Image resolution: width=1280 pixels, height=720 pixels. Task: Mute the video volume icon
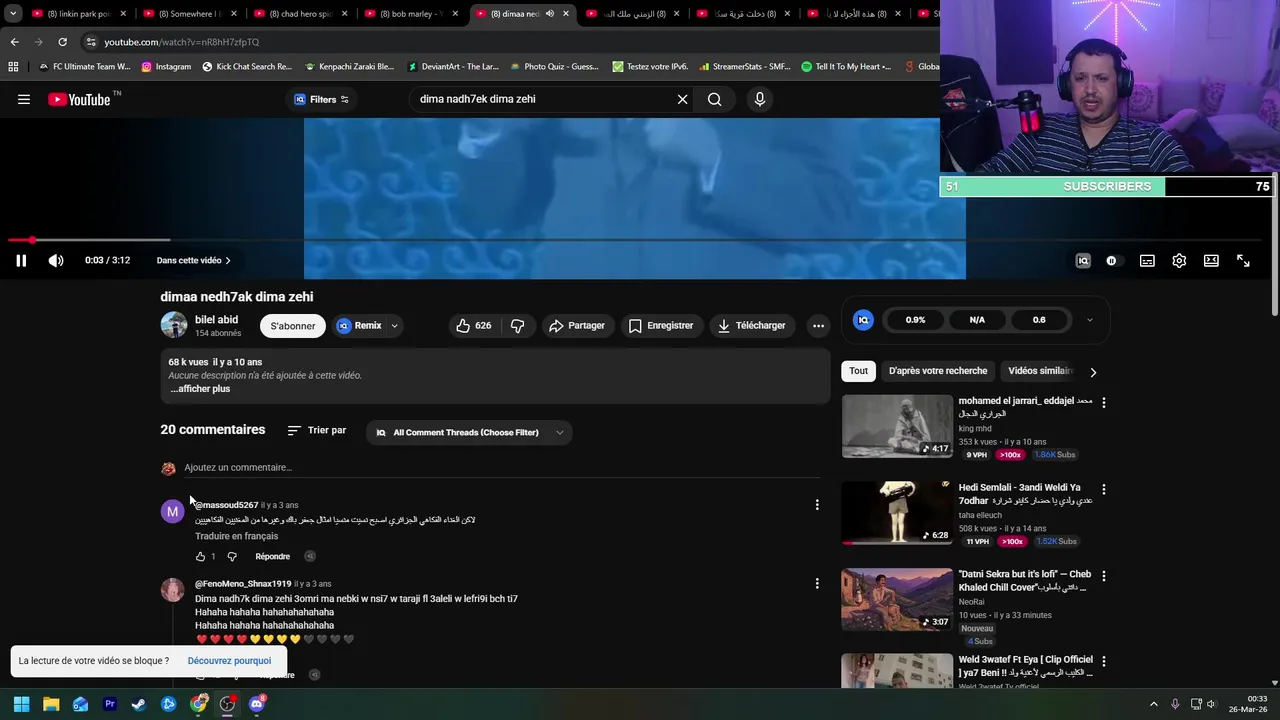click(x=56, y=261)
